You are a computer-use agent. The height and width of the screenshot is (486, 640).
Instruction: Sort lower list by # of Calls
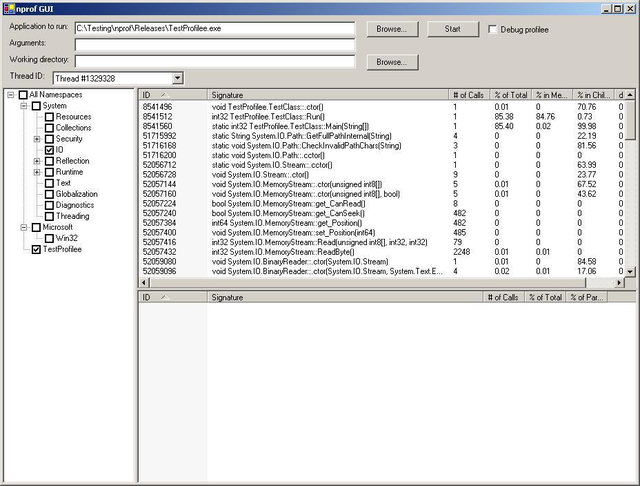click(504, 297)
